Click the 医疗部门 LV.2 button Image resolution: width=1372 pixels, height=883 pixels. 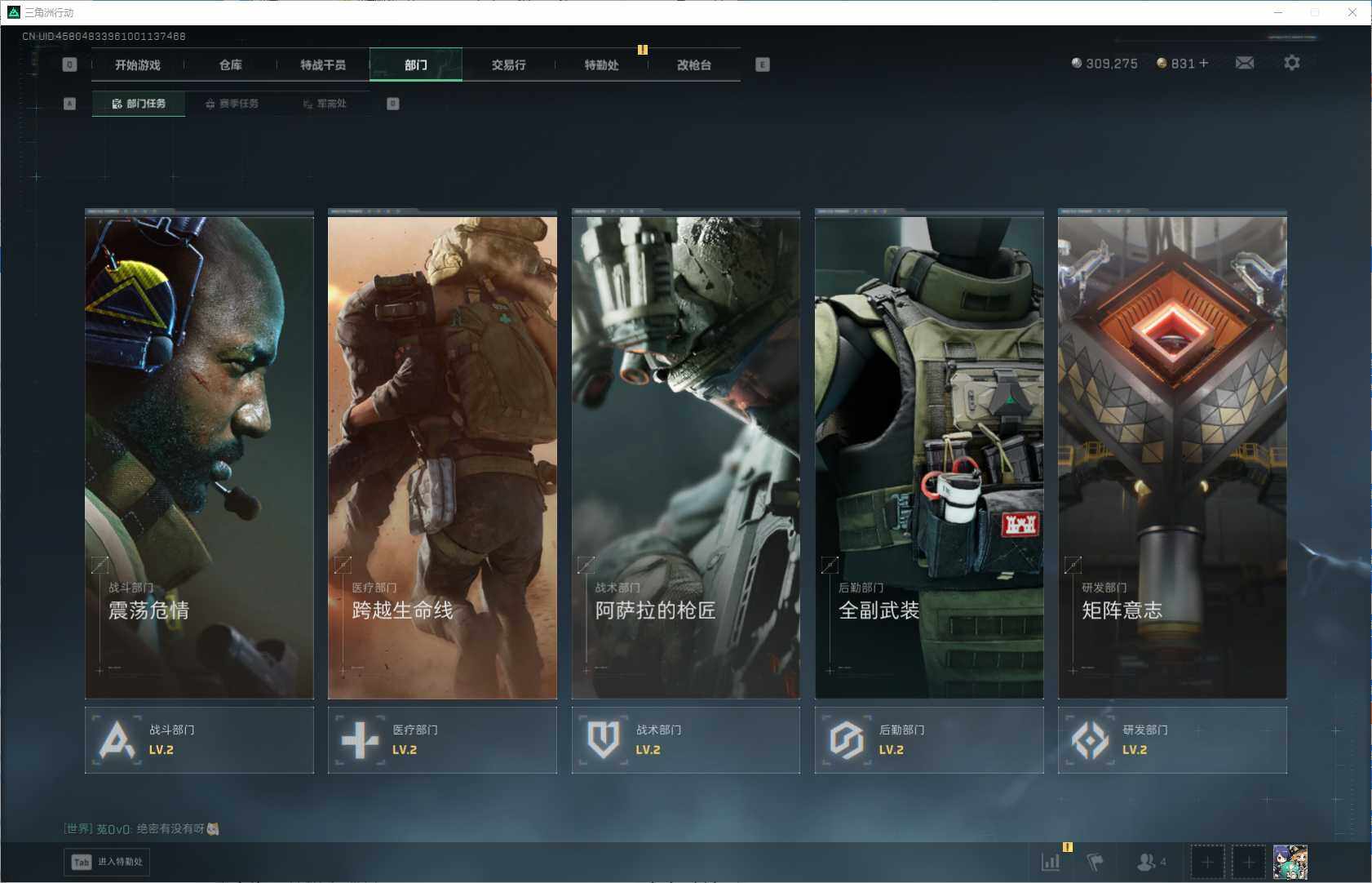pos(442,740)
